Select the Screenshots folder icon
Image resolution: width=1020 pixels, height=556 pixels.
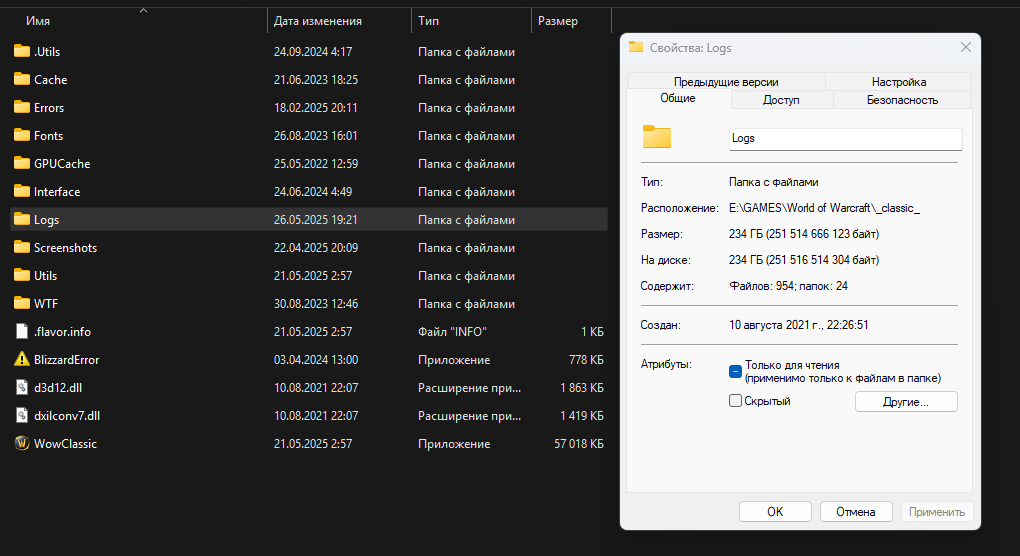coord(21,247)
